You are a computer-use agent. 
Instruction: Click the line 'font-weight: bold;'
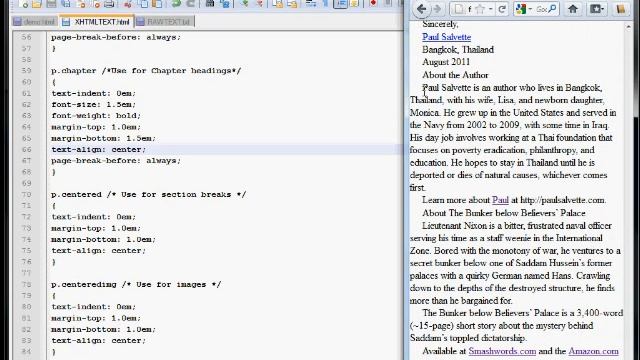(x=96, y=116)
